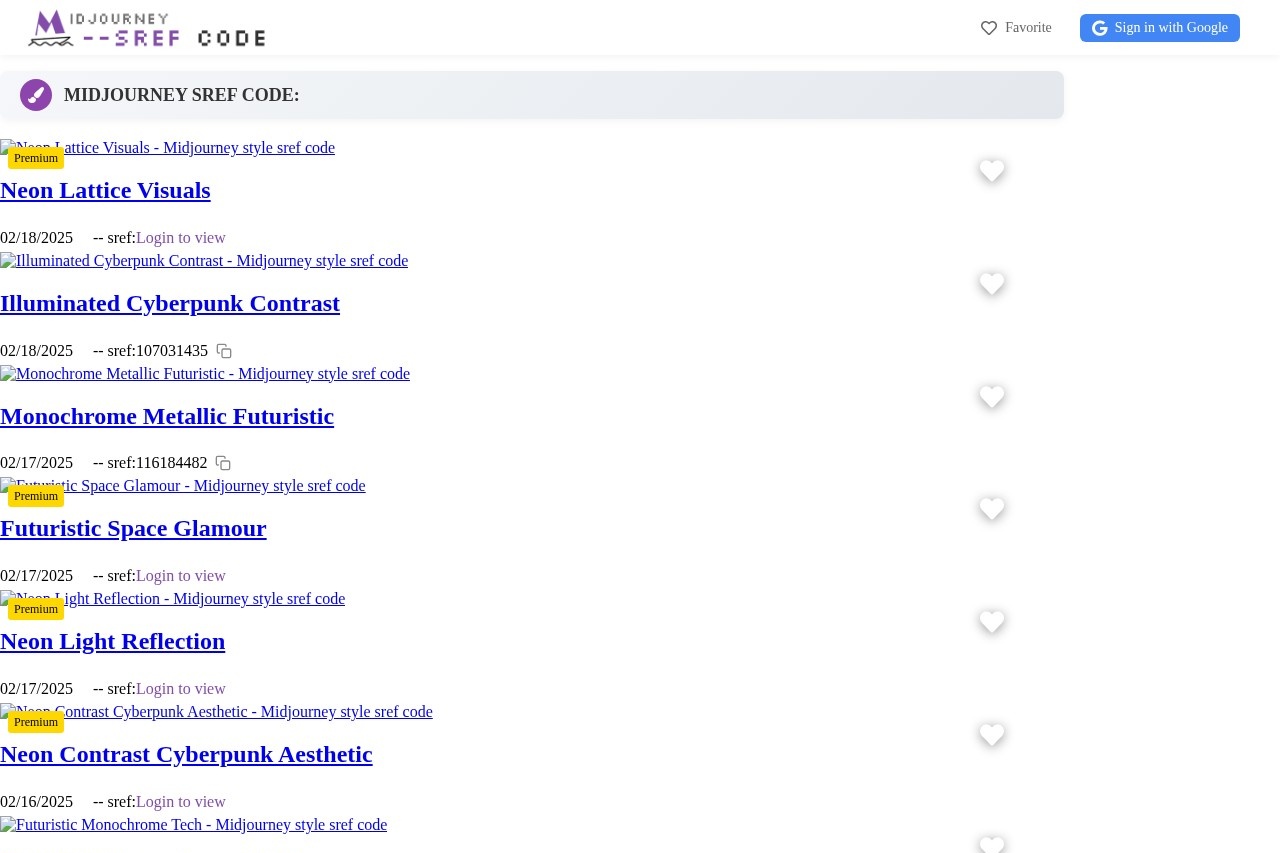Click the Midjourney SREF Code logo
The height and width of the screenshot is (853, 1280).
[x=147, y=28]
